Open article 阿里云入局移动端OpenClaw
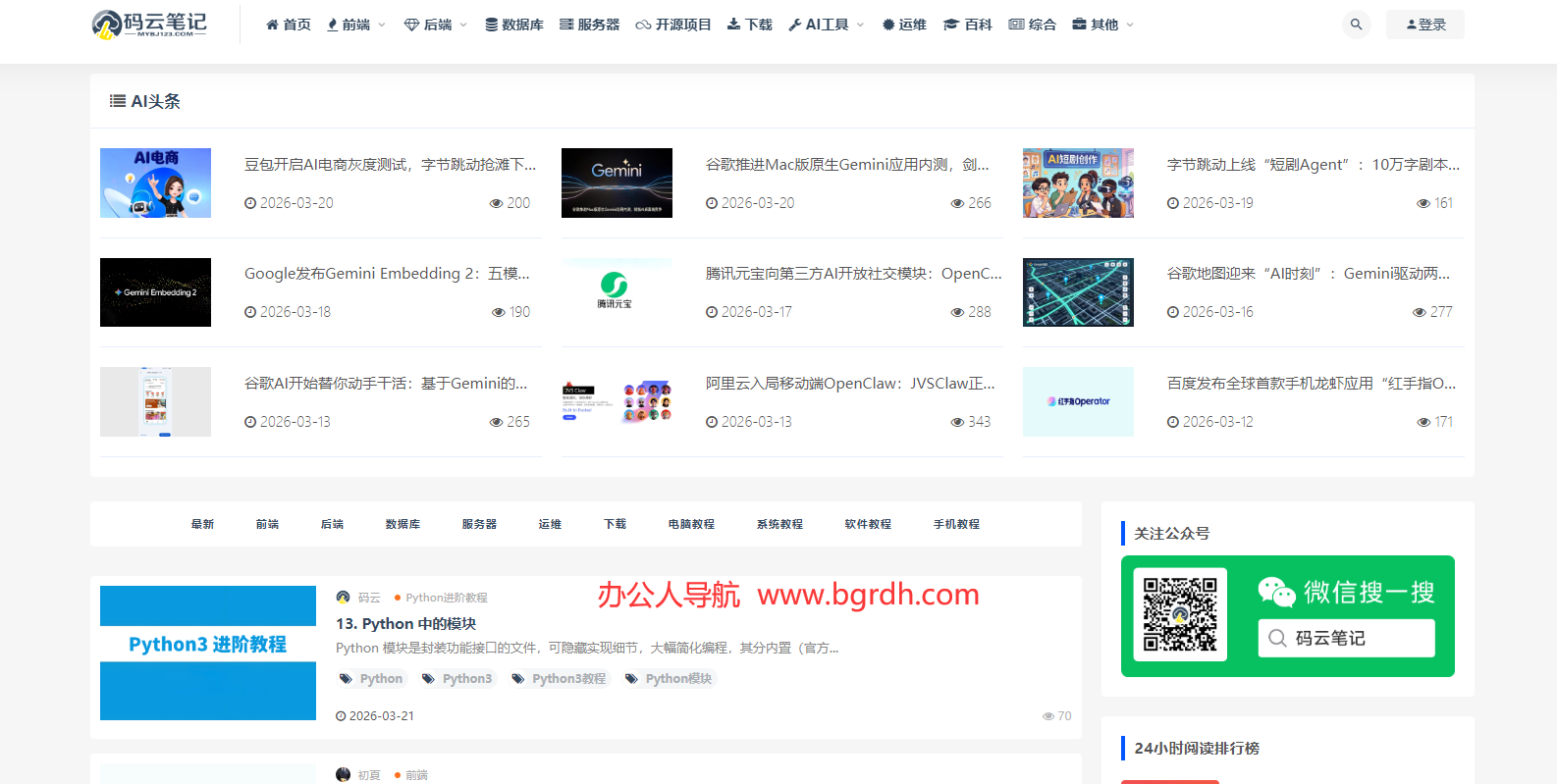1557x784 pixels. 850,384
